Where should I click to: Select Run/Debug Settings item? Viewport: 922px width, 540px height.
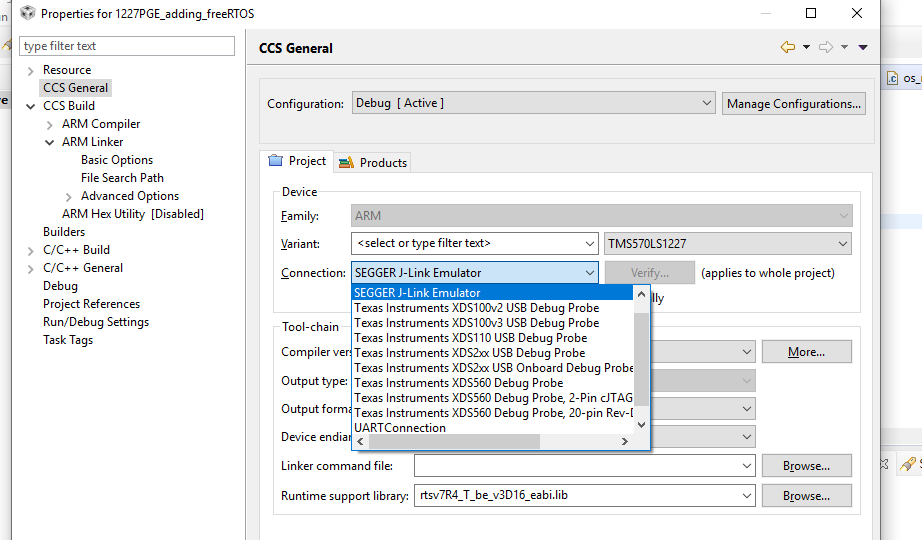point(96,322)
